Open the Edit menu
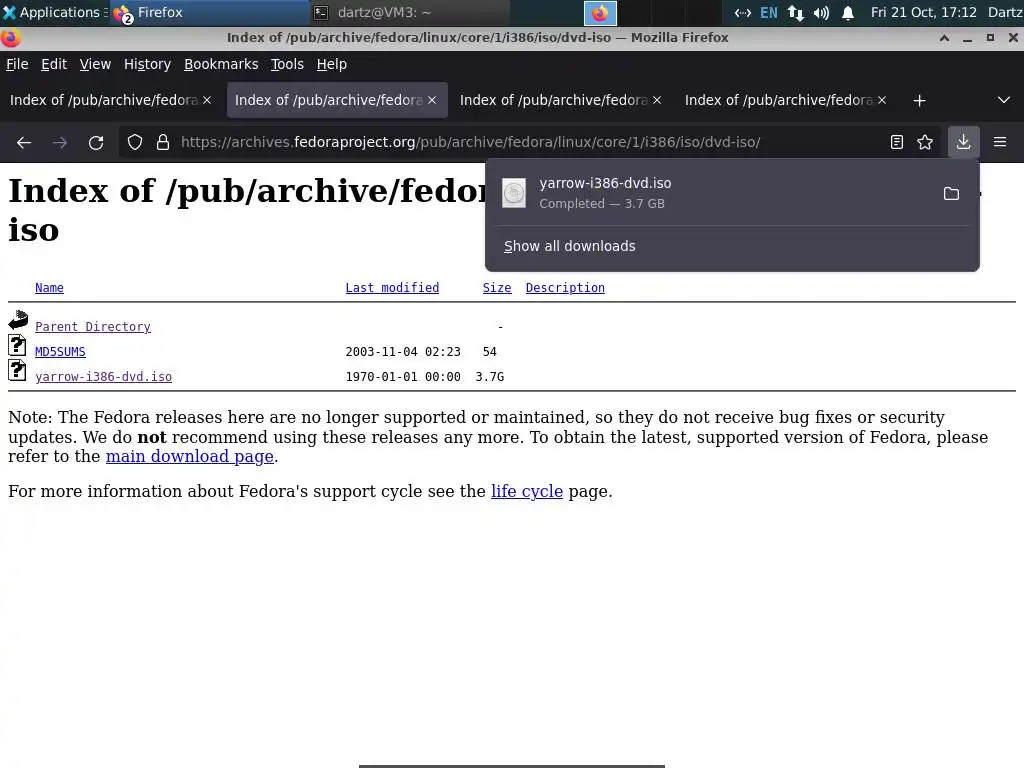This screenshot has width=1024, height=768. click(x=54, y=64)
